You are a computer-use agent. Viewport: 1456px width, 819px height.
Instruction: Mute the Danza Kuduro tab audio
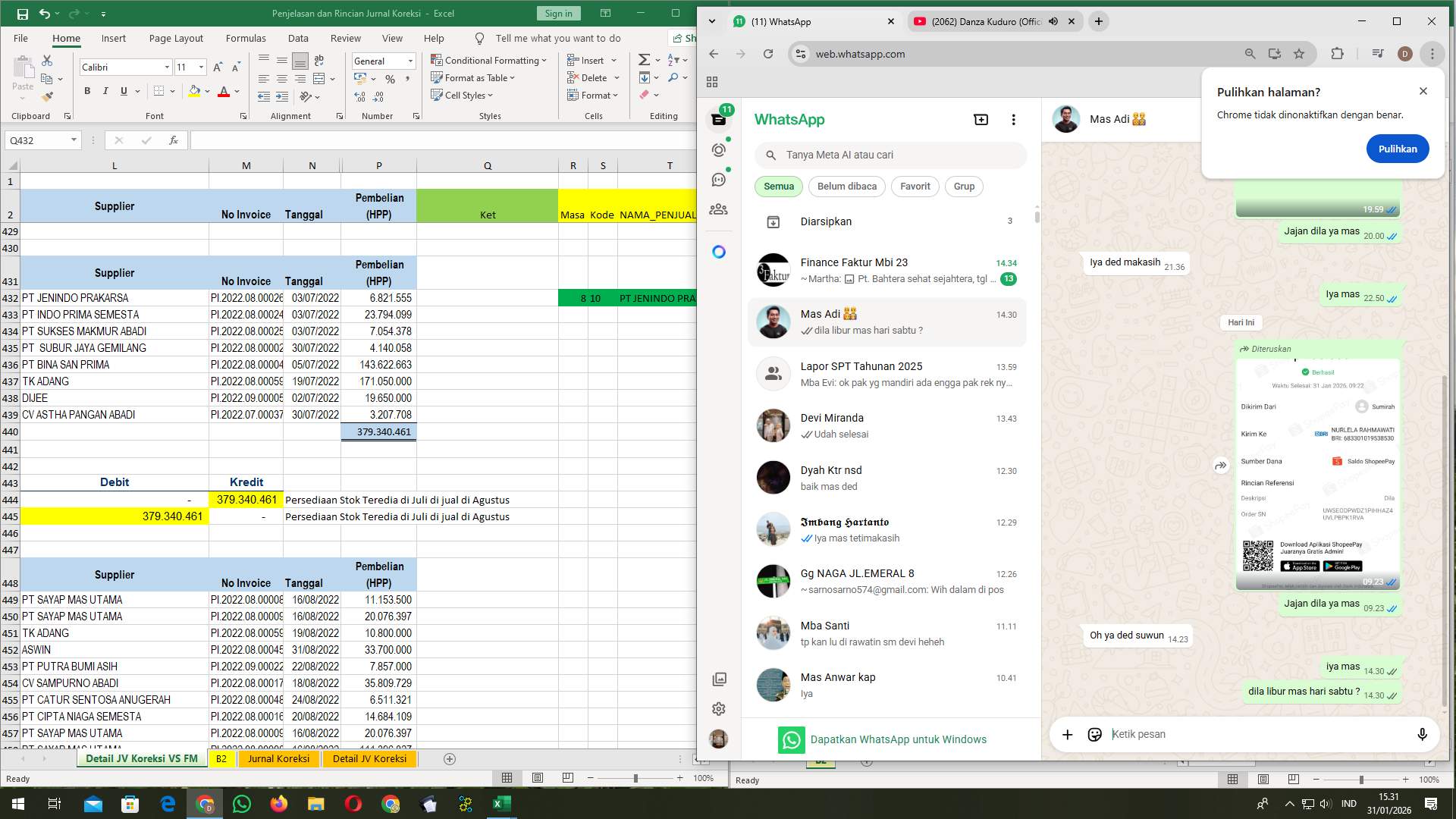point(1053,21)
